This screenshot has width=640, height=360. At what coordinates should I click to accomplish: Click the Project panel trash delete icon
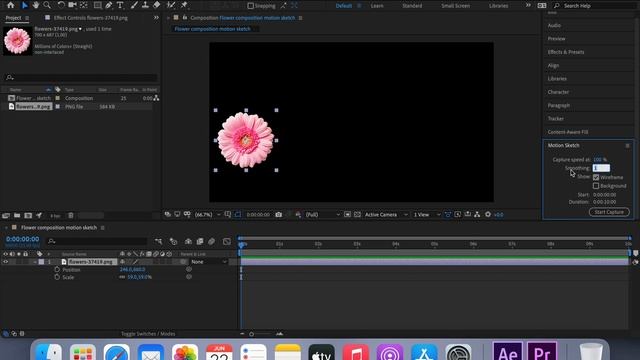pyautogui.click(x=71, y=216)
